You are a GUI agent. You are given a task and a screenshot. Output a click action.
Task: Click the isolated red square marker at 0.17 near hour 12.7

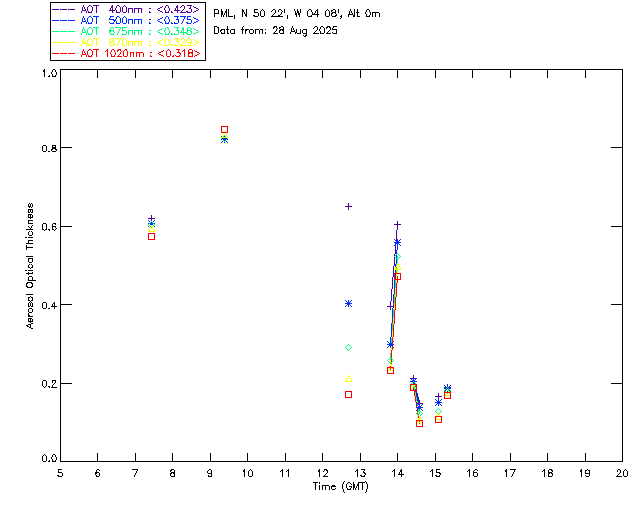(x=348, y=394)
